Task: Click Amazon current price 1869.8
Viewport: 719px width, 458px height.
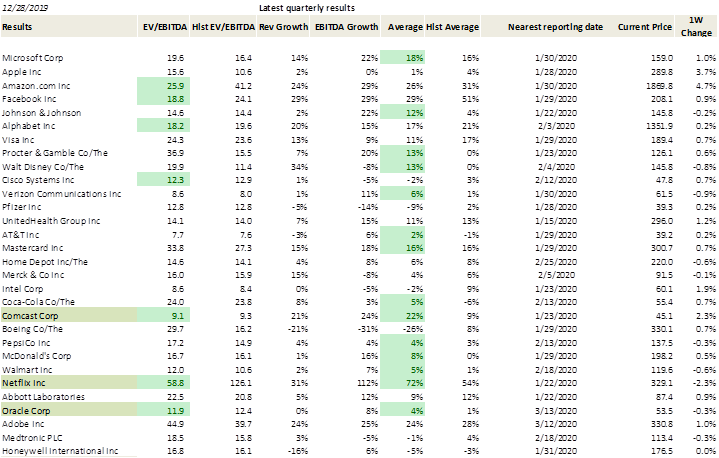Action: [x=659, y=86]
